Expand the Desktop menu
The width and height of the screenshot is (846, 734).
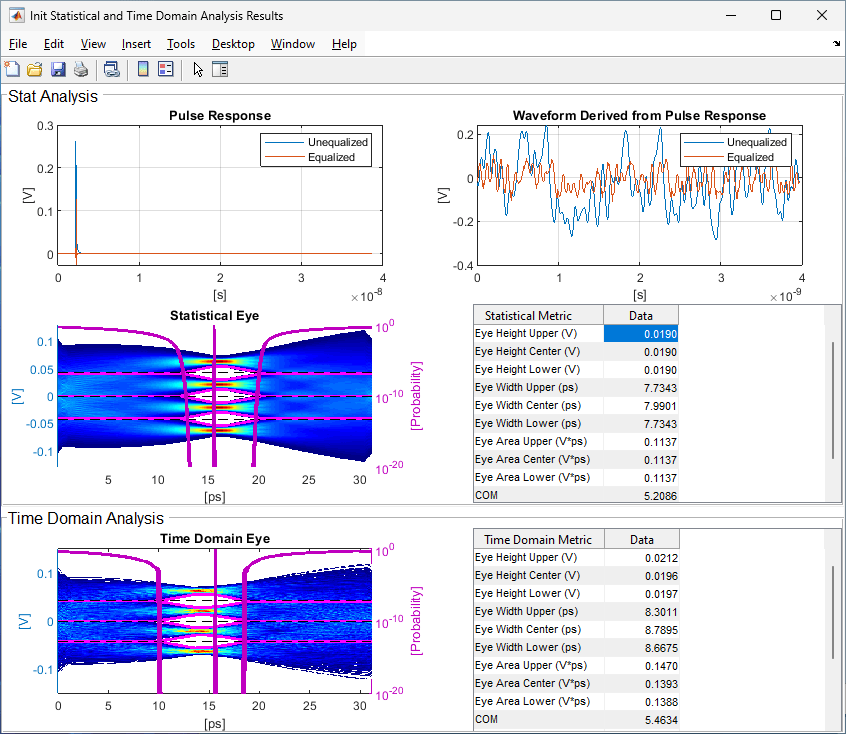[233, 44]
